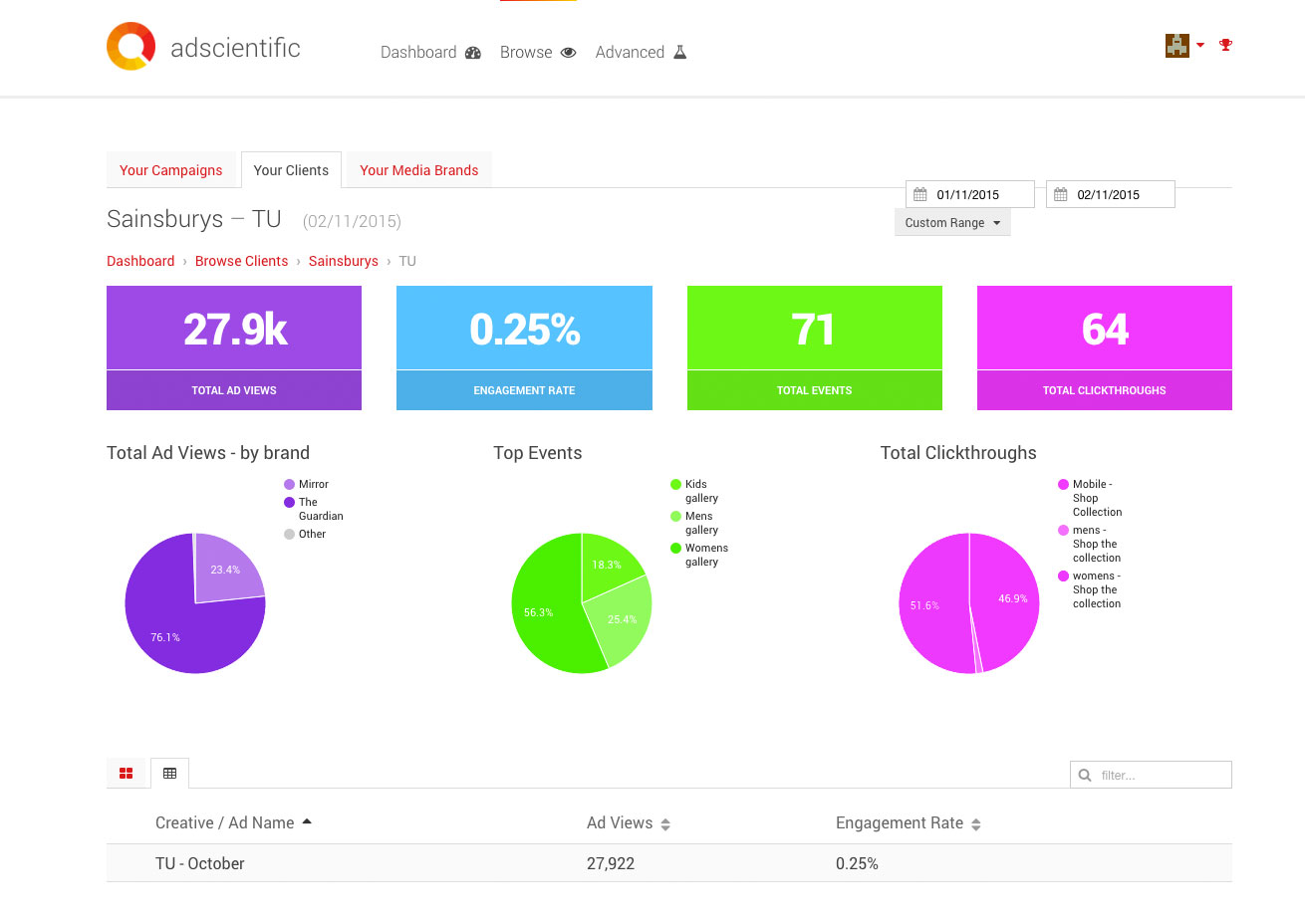Expand the user account dropdown arrow
This screenshot has width=1305, height=924.
point(1200,45)
